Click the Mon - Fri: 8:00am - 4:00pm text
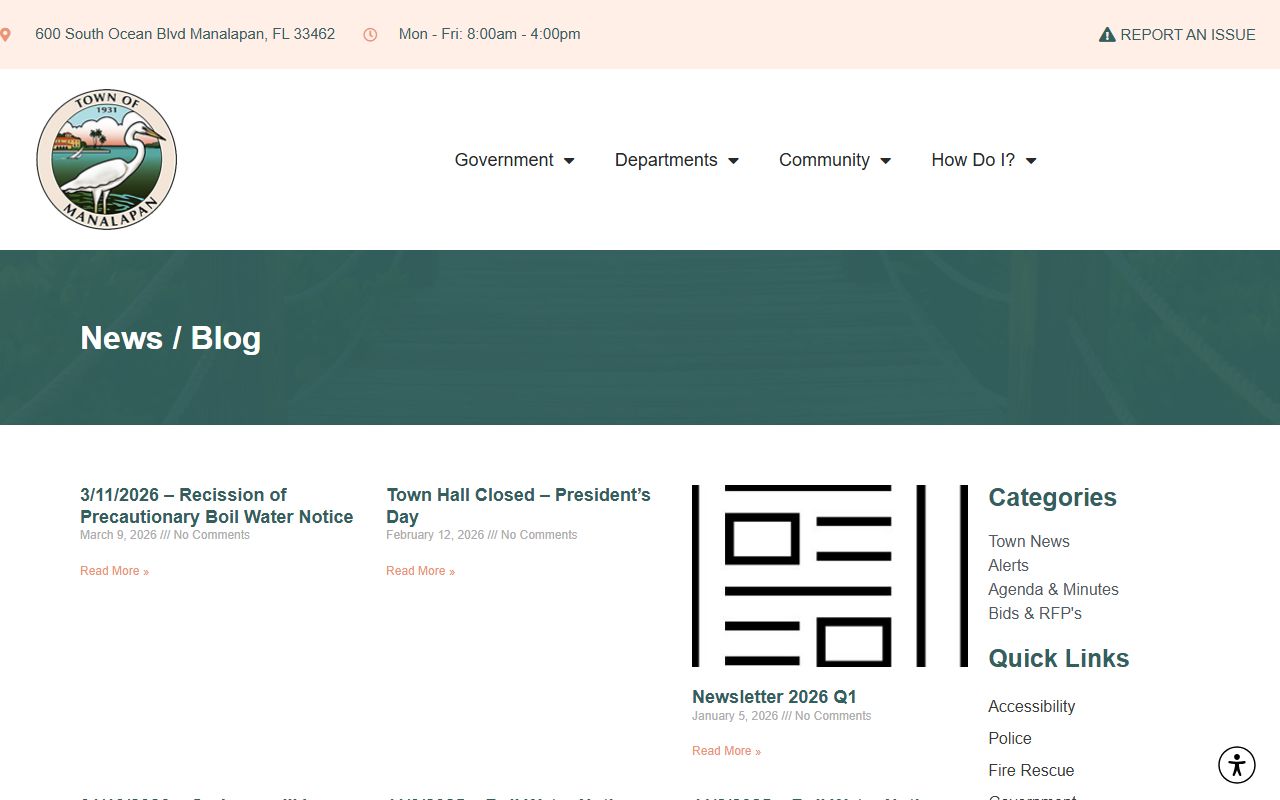This screenshot has height=800, width=1280. pyautogui.click(x=489, y=34)
